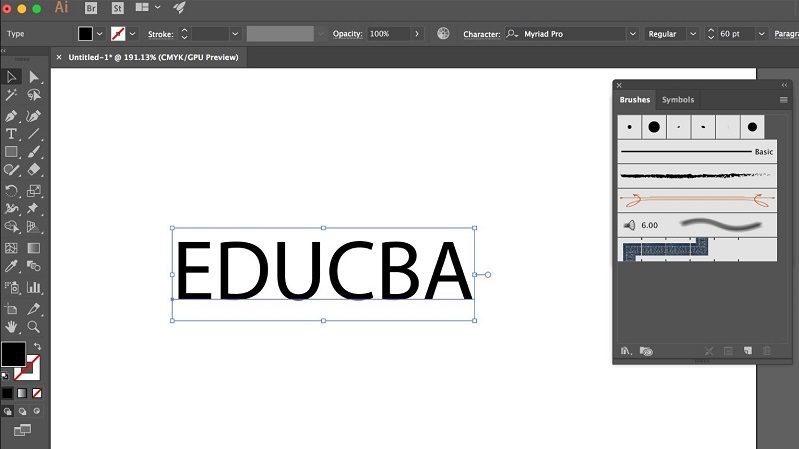Select the Rotate tool

coord(11,191)
